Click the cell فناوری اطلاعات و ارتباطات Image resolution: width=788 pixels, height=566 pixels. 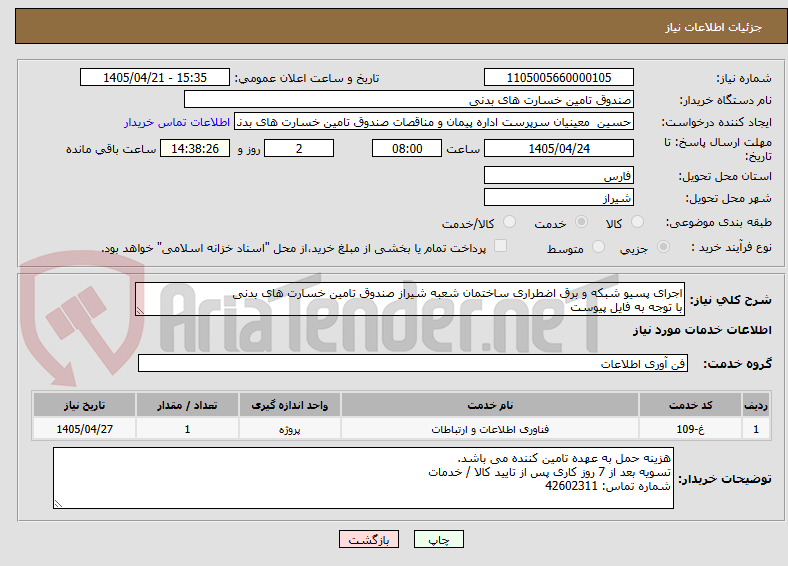(x=490, y=429)
